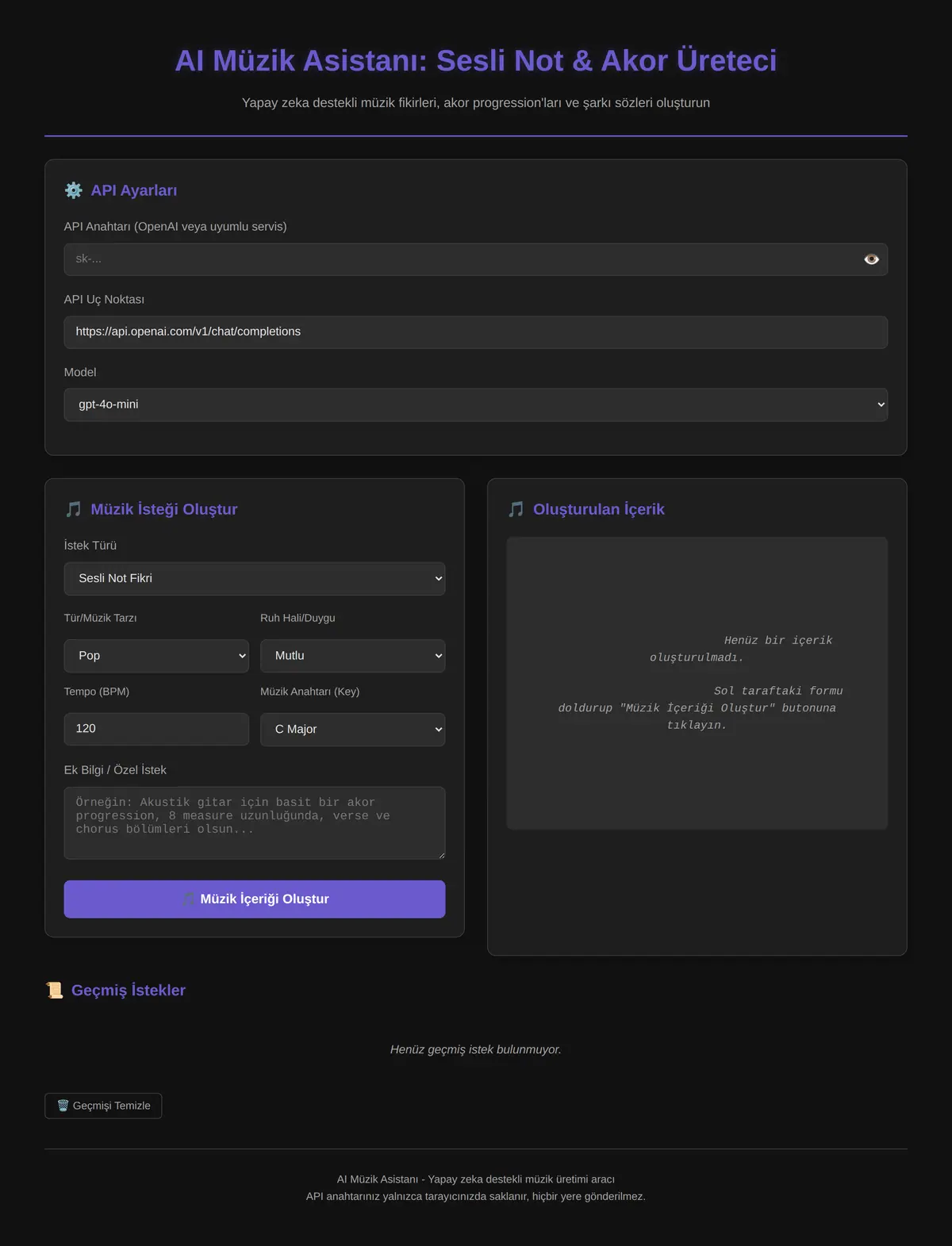Open the İstek Türü dropdown
This screenshot has width=952, height=1246.
coord(255,579)
